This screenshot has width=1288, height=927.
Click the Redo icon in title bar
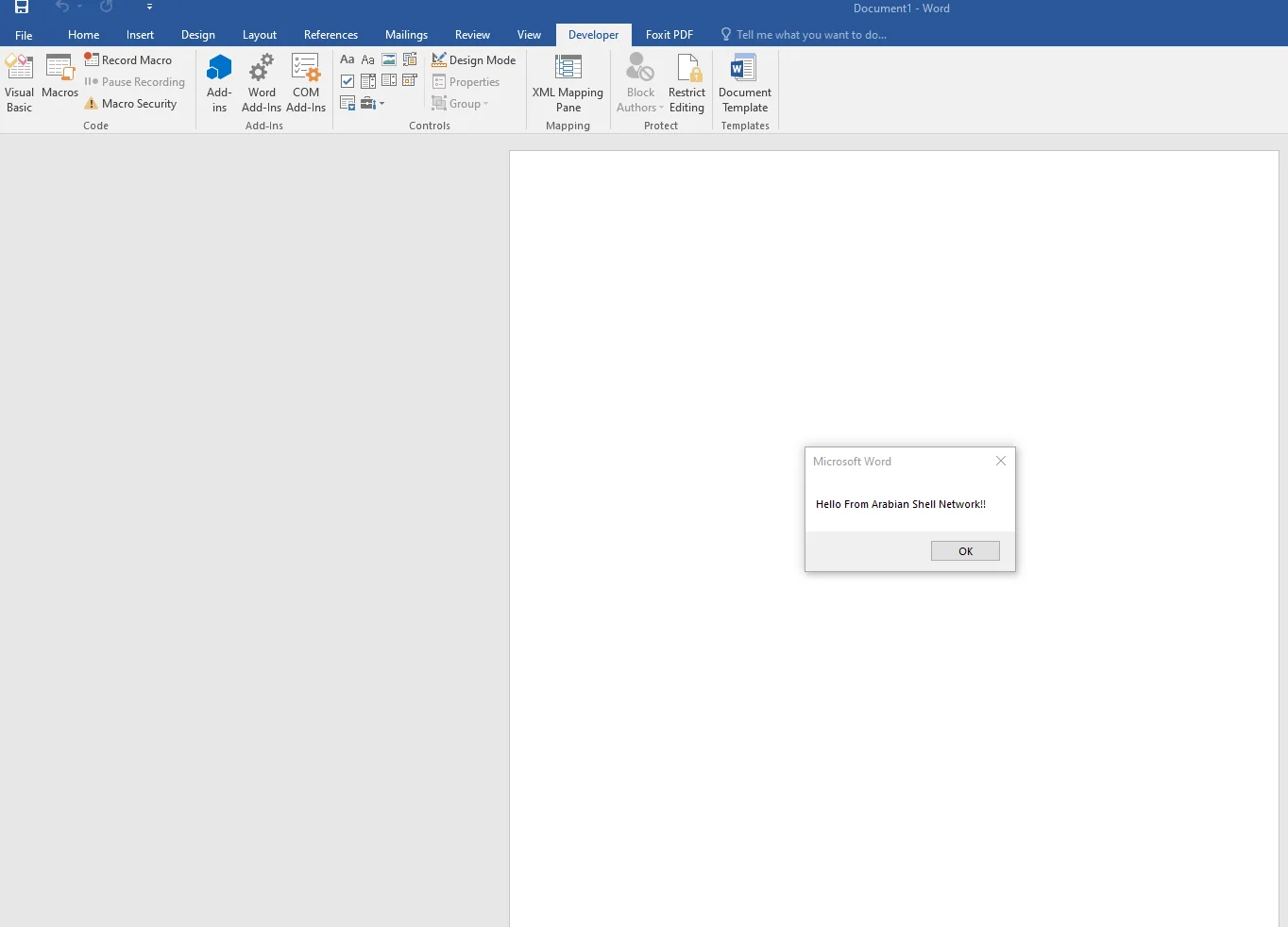click(x=107, y=8)
